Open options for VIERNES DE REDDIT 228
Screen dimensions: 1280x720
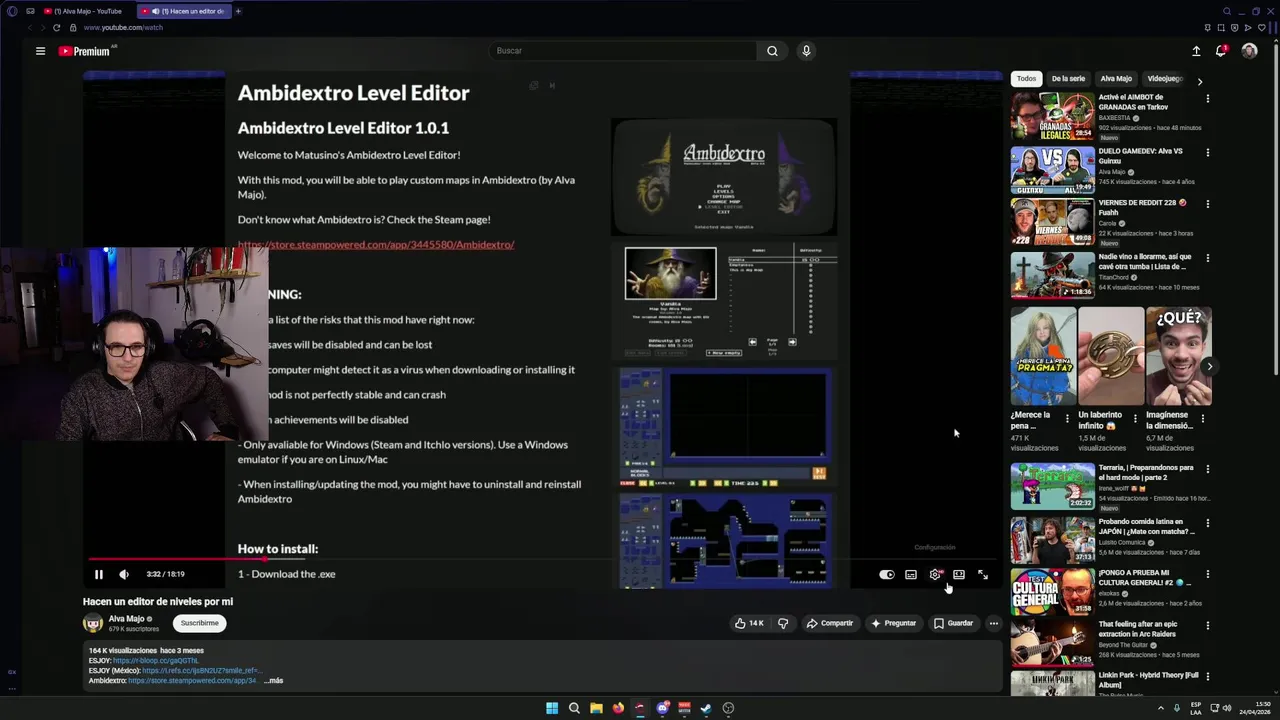(1207, 204)
